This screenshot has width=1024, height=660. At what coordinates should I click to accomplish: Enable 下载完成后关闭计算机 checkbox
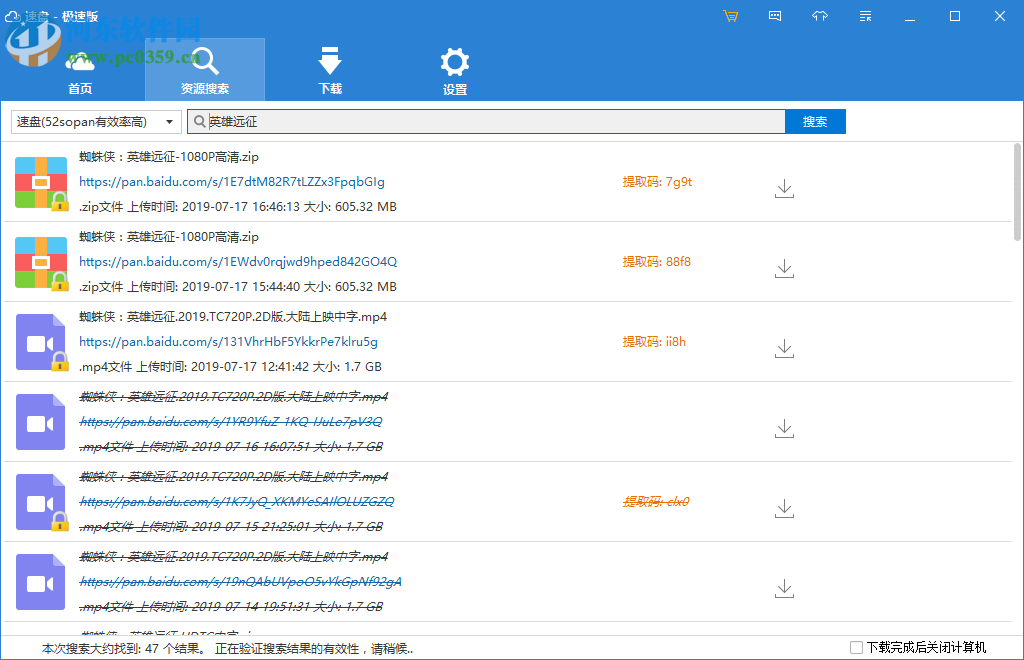click(x=856, y=648)
